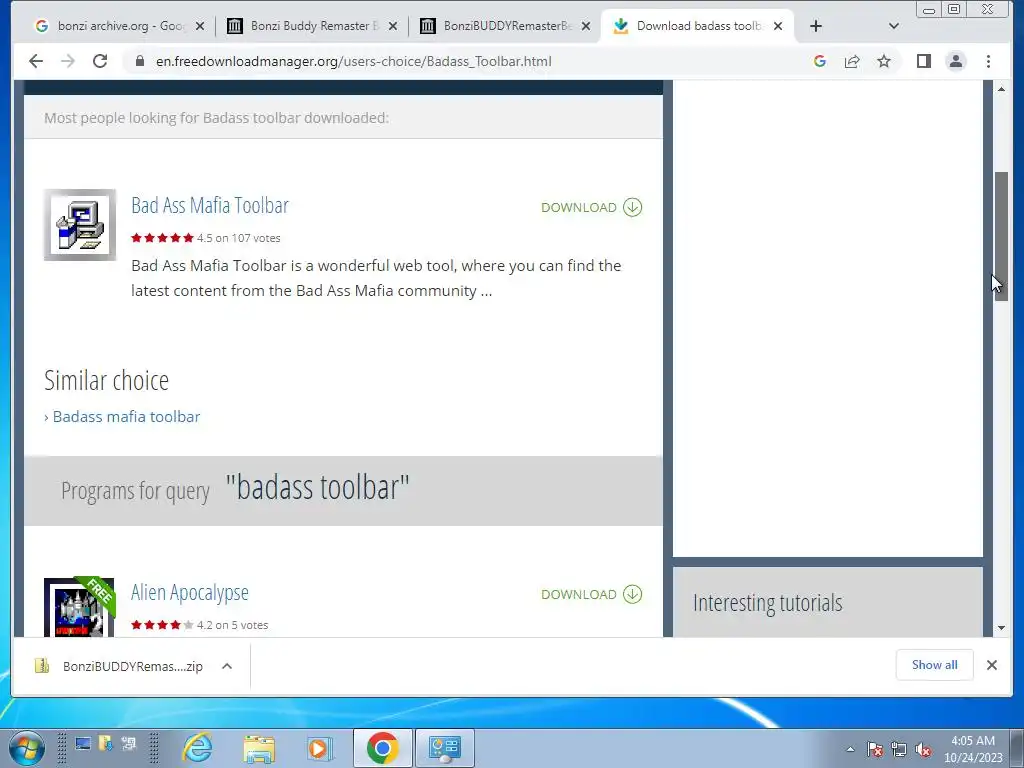
Task: Click Chrome icon on taskbar
Action: click(x=383, y=748)
